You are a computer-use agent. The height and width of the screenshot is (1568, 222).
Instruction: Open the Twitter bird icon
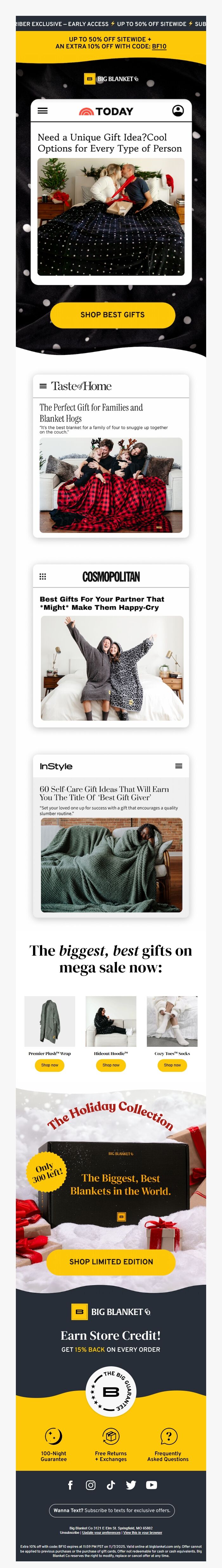tap(131, 1485)
